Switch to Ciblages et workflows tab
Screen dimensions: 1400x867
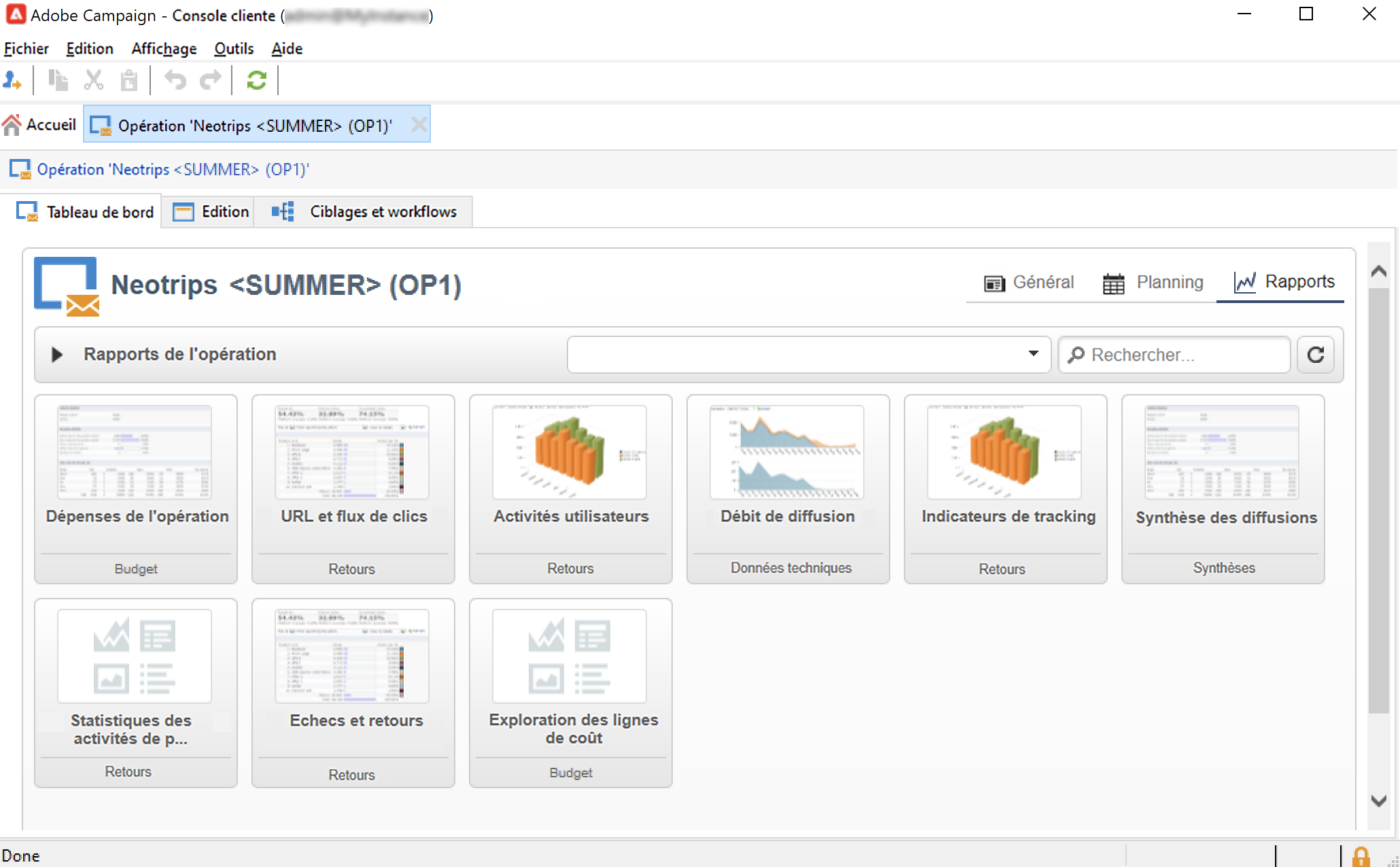pos(368,212)
